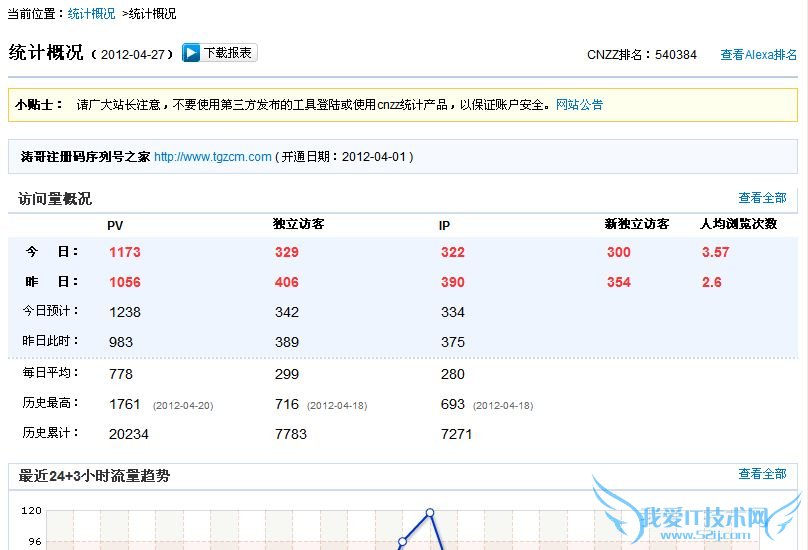Click the blue play icon beside 下载报表
This screenshot has height=550, width=808.
click(191, 53)
